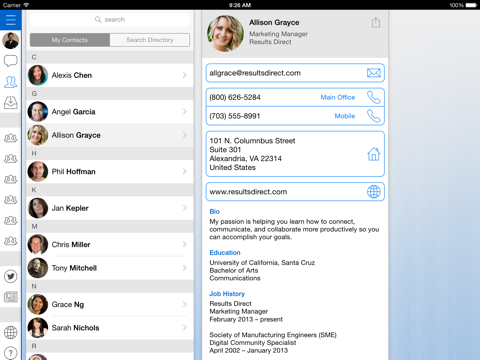Click the envelope email icon
The height and width of the screenshot is (360, 480).
click(374, 73)
